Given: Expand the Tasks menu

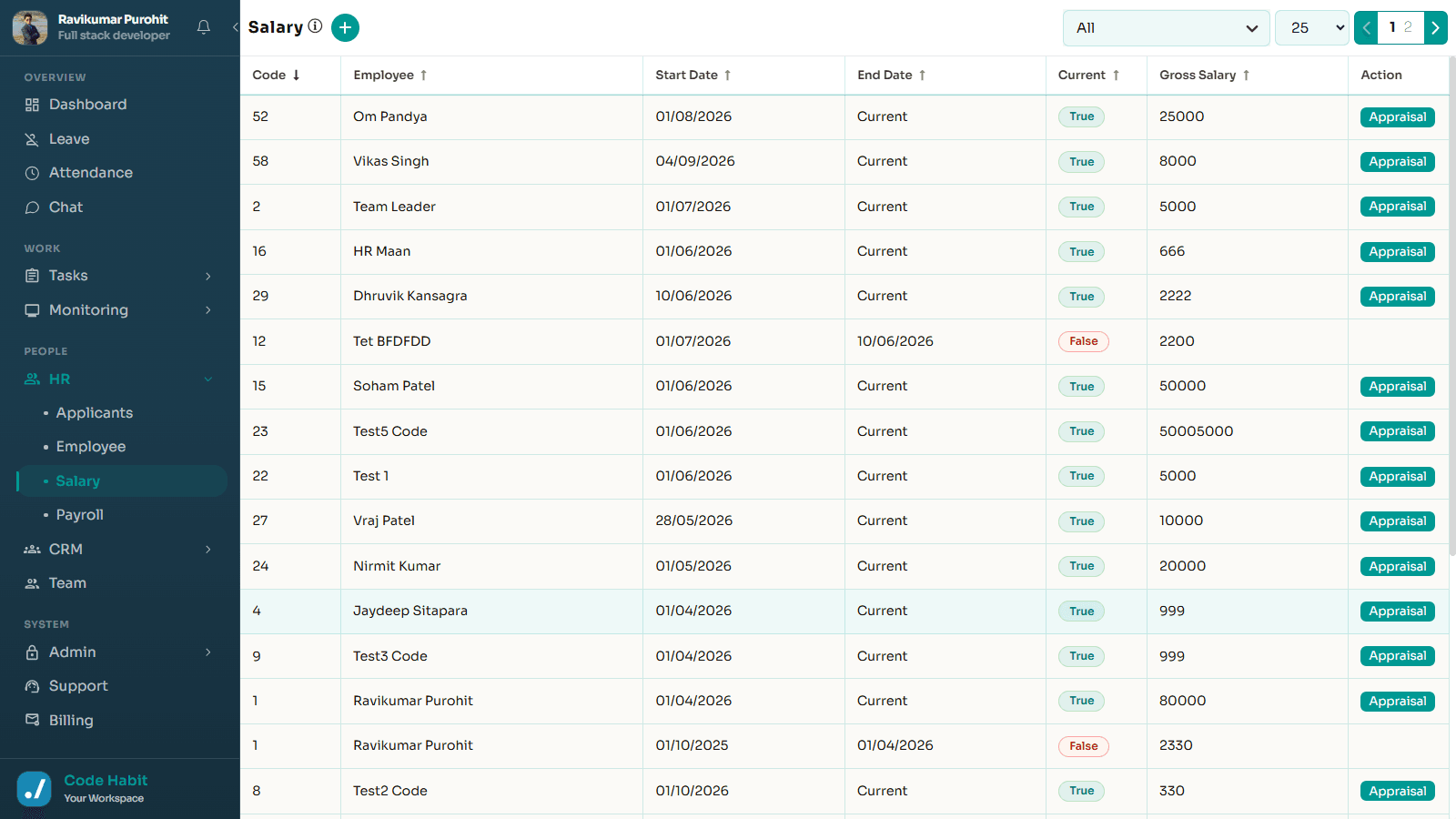Looking at the screenshot, I should [x=120, y=276].
